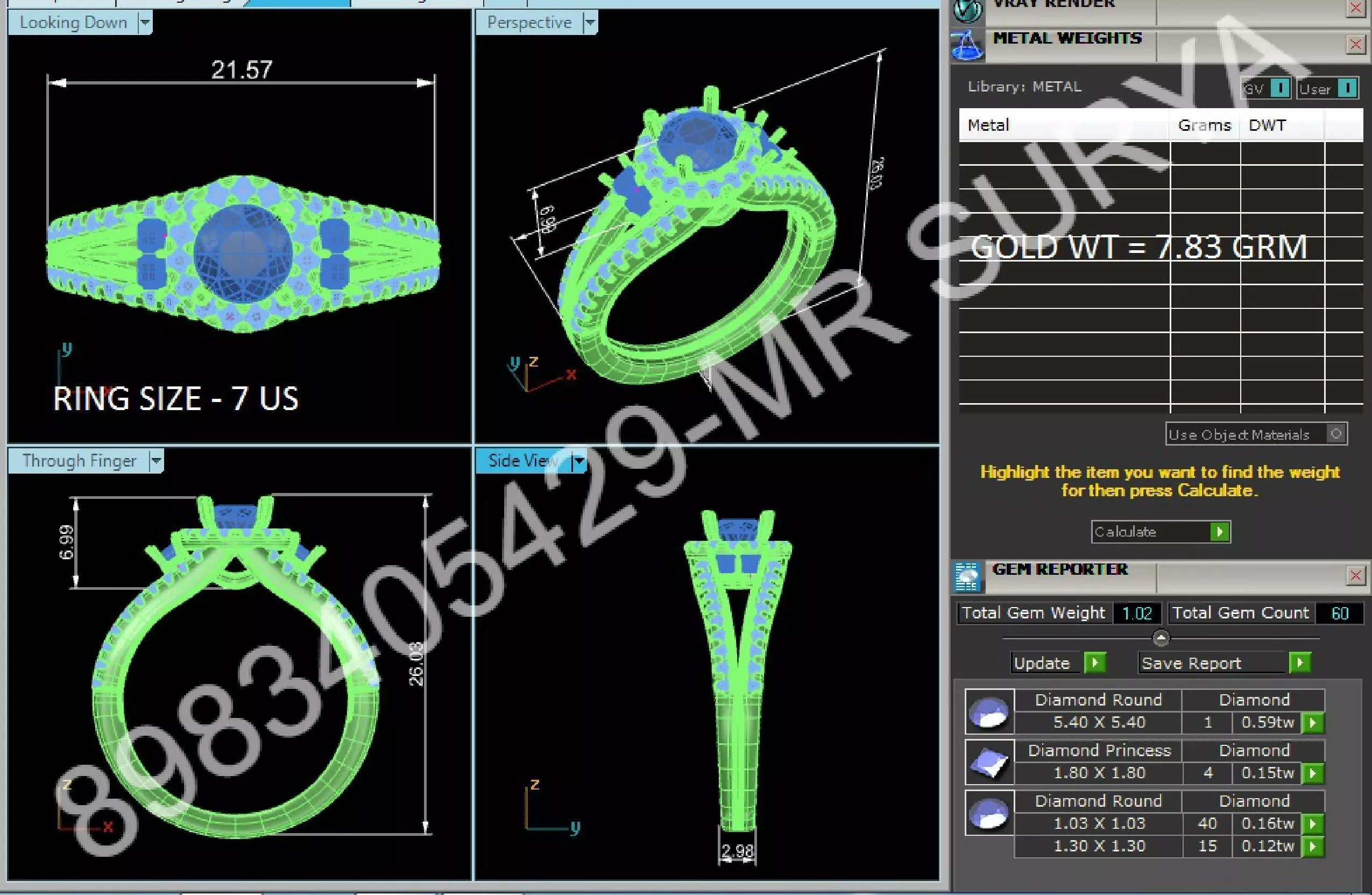Click the Diamond Princess gem thumbnail

[989, 763]
